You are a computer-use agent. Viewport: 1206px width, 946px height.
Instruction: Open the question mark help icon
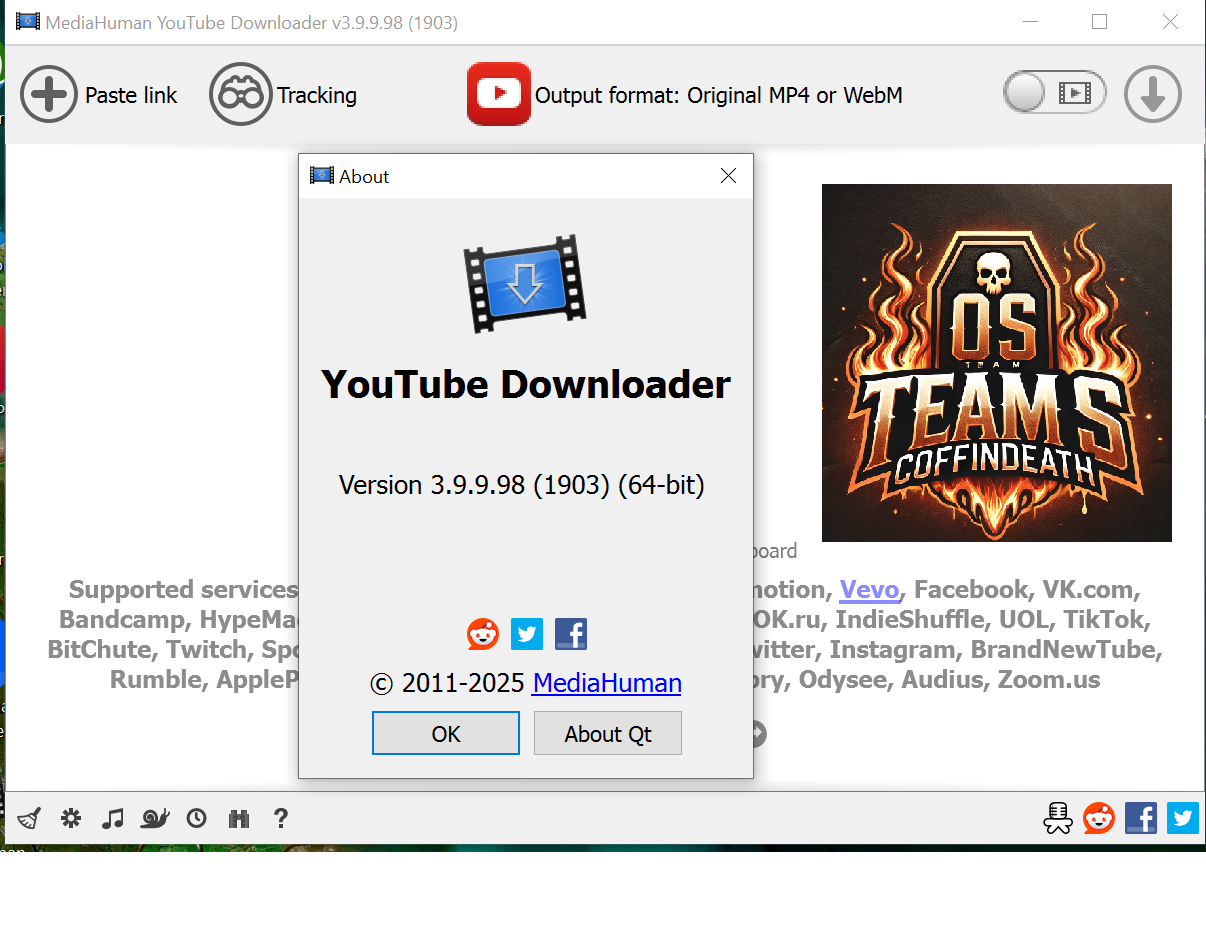coord(281,818)
